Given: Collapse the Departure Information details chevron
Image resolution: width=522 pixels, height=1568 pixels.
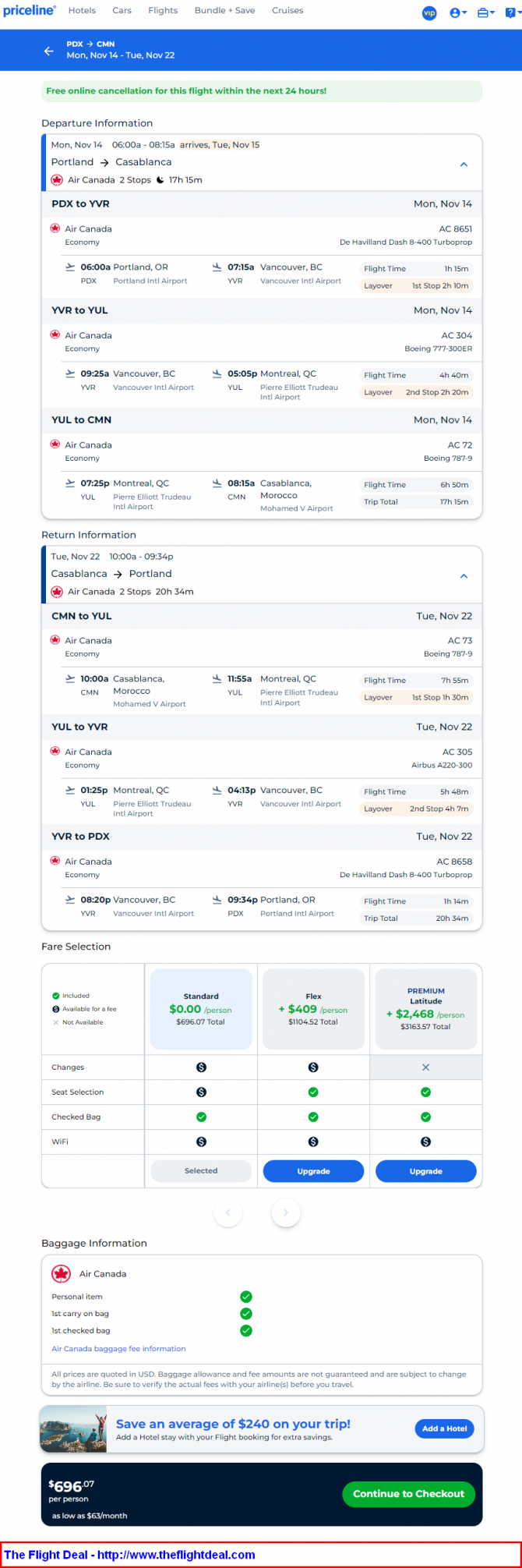Looking at the screenshot, I should coord(464,165).
